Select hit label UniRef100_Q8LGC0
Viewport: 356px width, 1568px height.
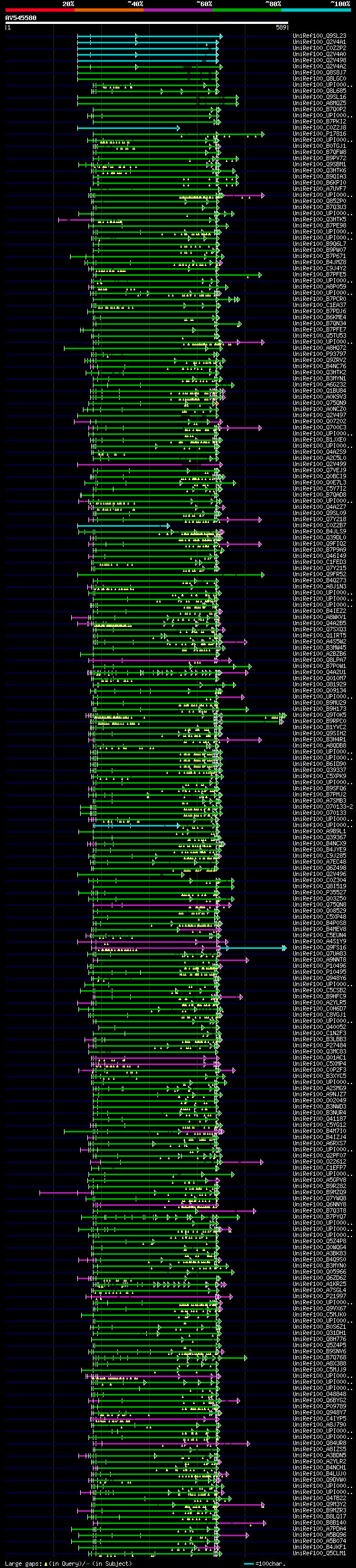pyautogui.click(x=319, y=78)
